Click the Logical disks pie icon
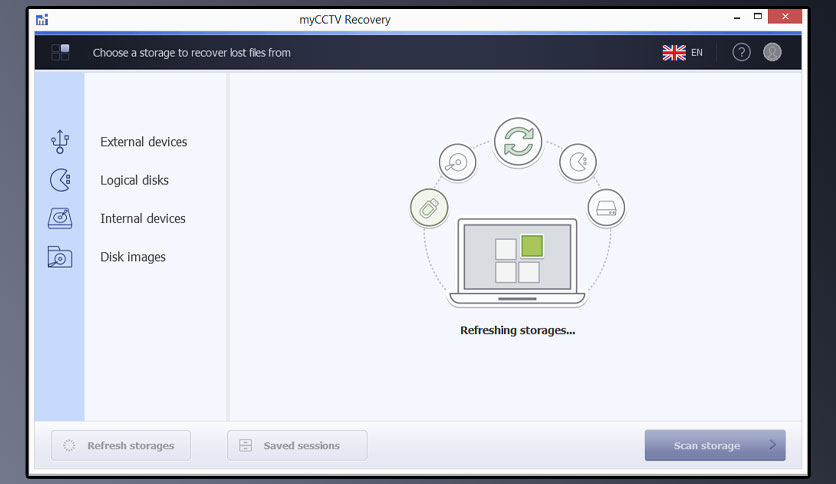Viewport: 836px width, 484px height. coord(60,180)
